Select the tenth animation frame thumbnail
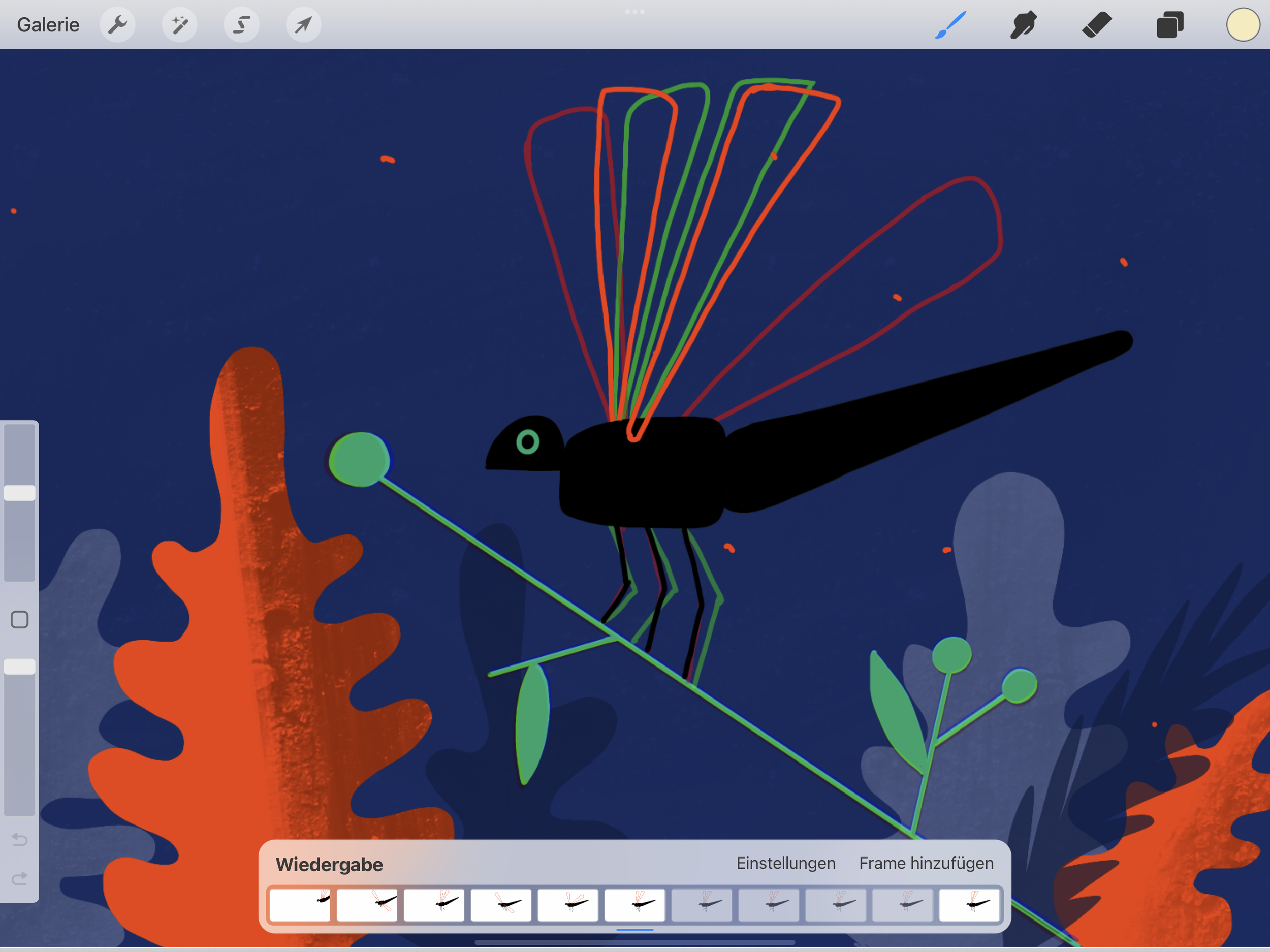 click(903, 905)
